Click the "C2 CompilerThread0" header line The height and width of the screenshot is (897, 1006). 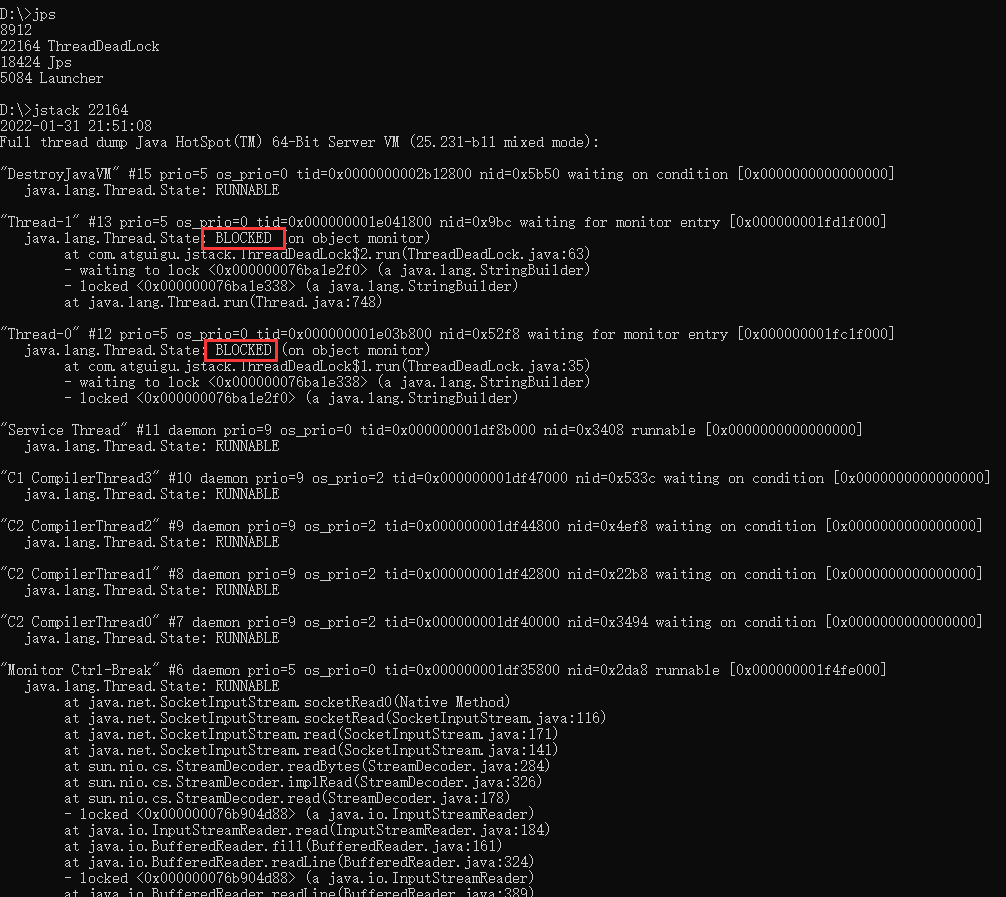491,622
